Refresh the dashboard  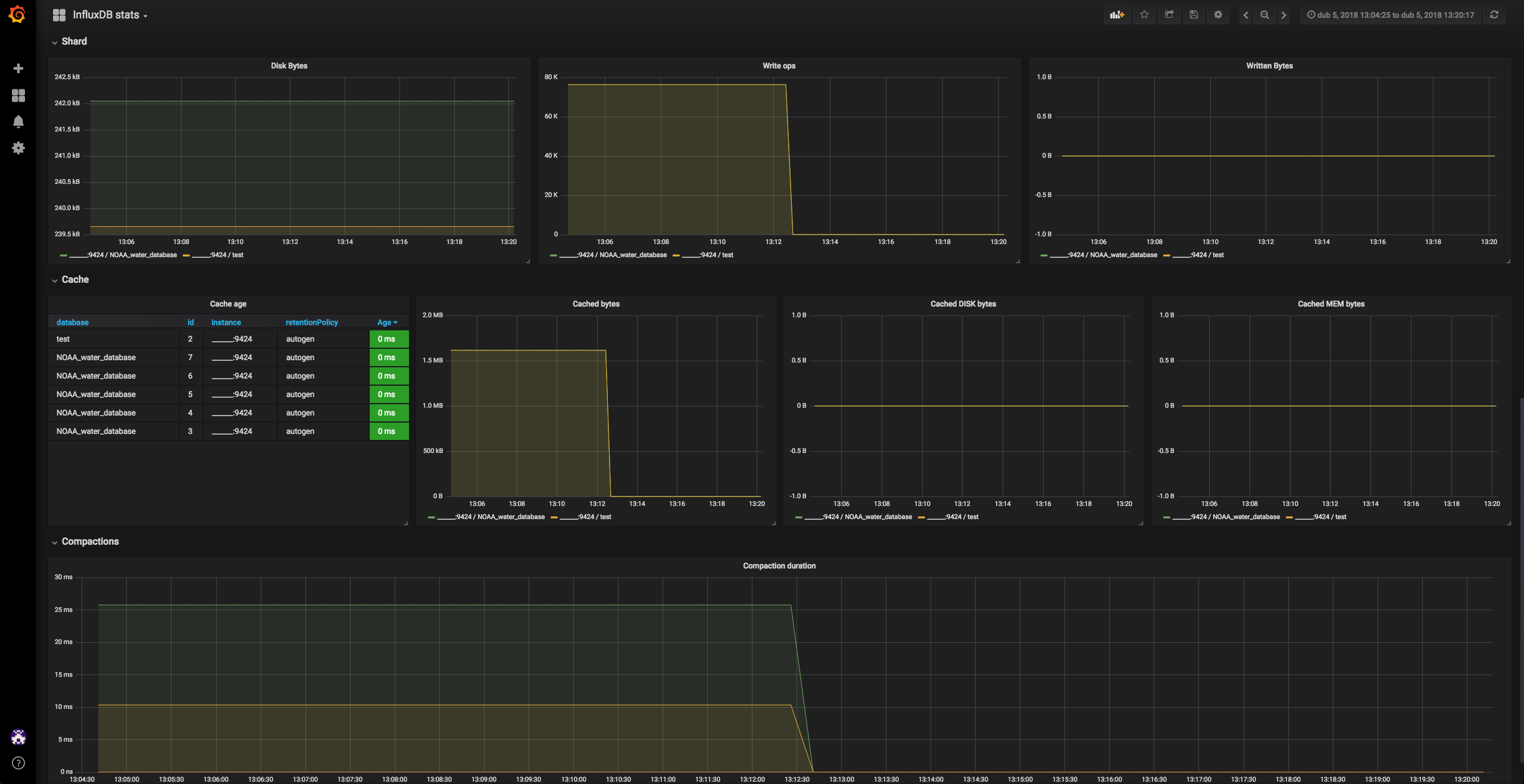1494,15
